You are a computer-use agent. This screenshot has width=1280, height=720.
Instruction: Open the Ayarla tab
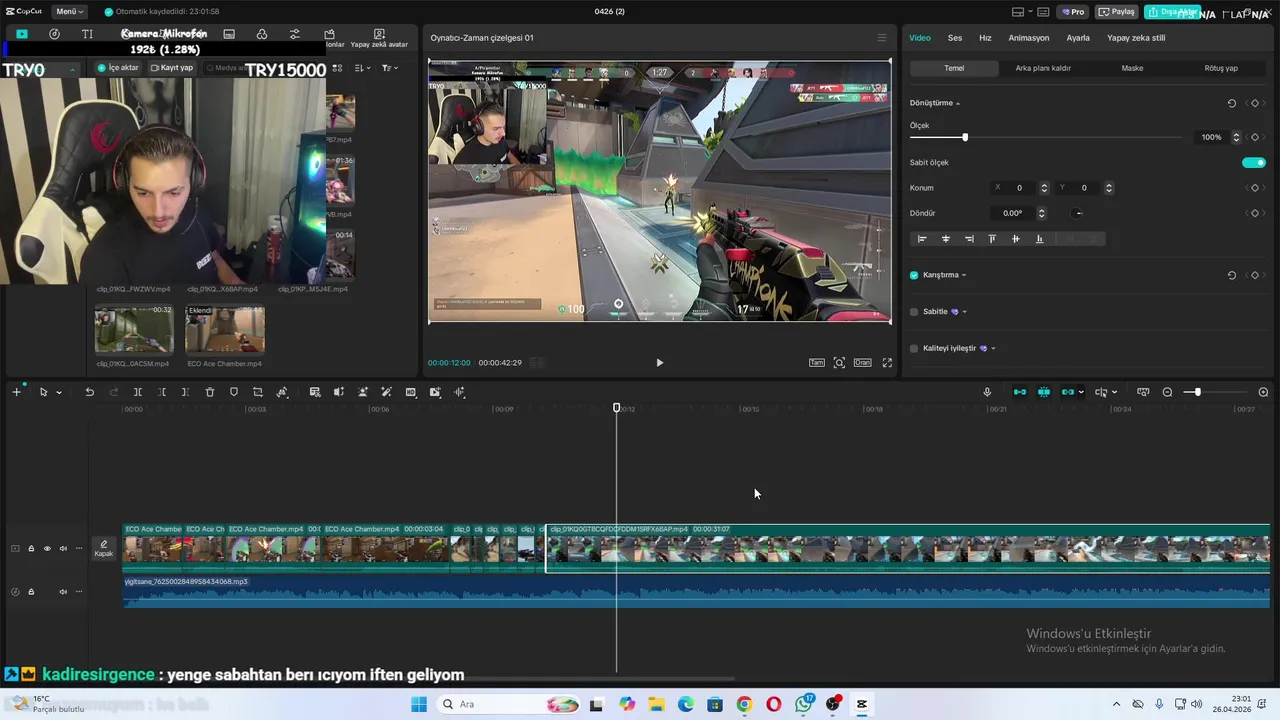point(1078,38)
